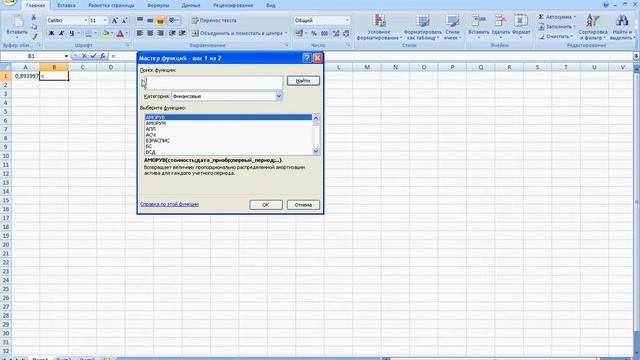The image size is (640, 360).
Task: Click the borders icon
Action: [x=89, y=33]
